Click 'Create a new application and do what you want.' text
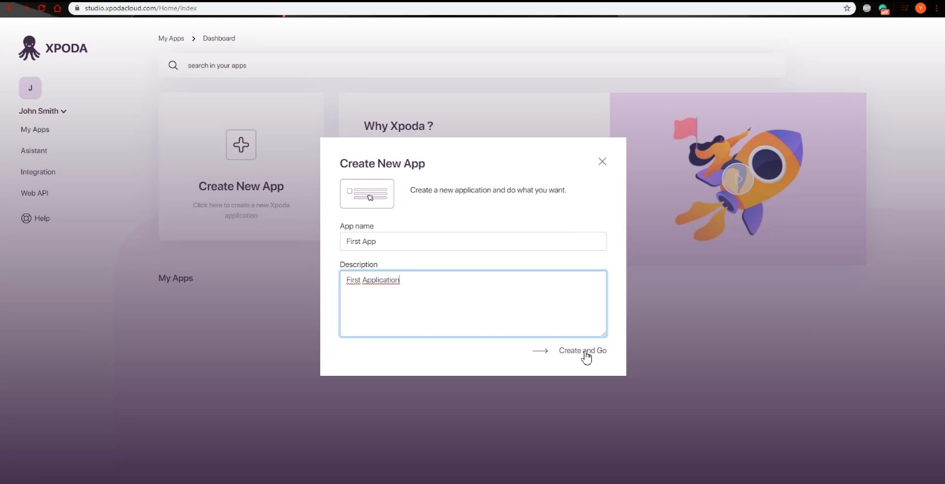 click(488, 190)
